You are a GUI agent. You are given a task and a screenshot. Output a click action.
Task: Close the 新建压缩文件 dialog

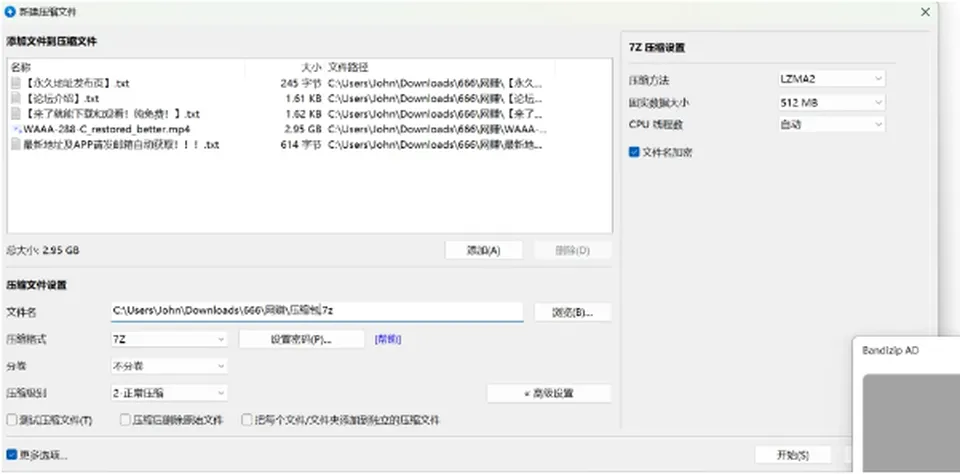click(x=926, y=12)
